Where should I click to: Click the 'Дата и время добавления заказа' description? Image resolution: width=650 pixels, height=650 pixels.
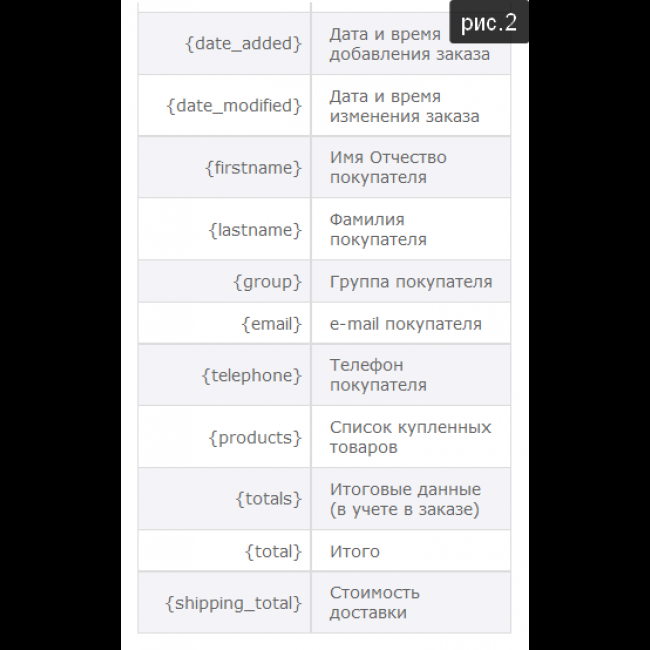(x=409, y=44)
